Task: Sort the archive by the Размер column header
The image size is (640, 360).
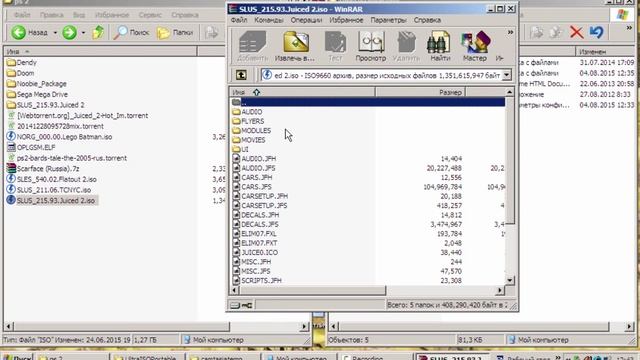Action: pyautogui.click(x=420, y=92)
